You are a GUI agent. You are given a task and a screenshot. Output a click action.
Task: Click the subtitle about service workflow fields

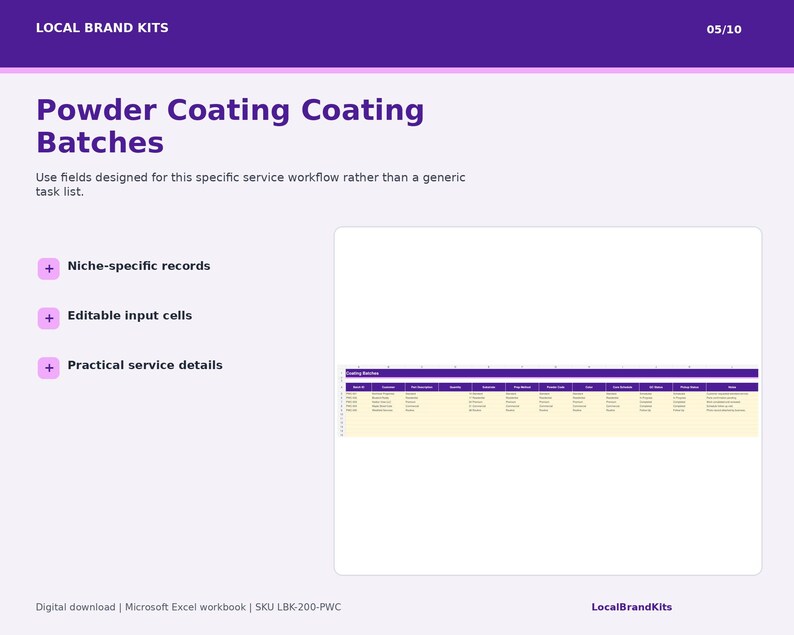(x=250, y=184)
